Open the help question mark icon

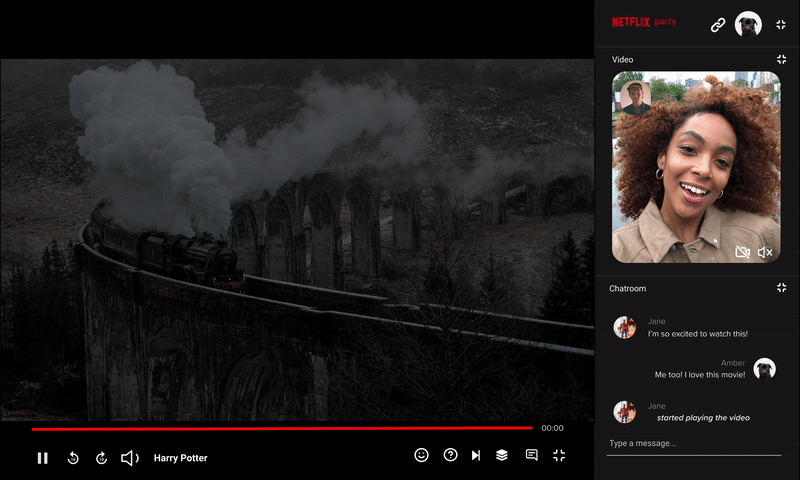coord(451,455)
